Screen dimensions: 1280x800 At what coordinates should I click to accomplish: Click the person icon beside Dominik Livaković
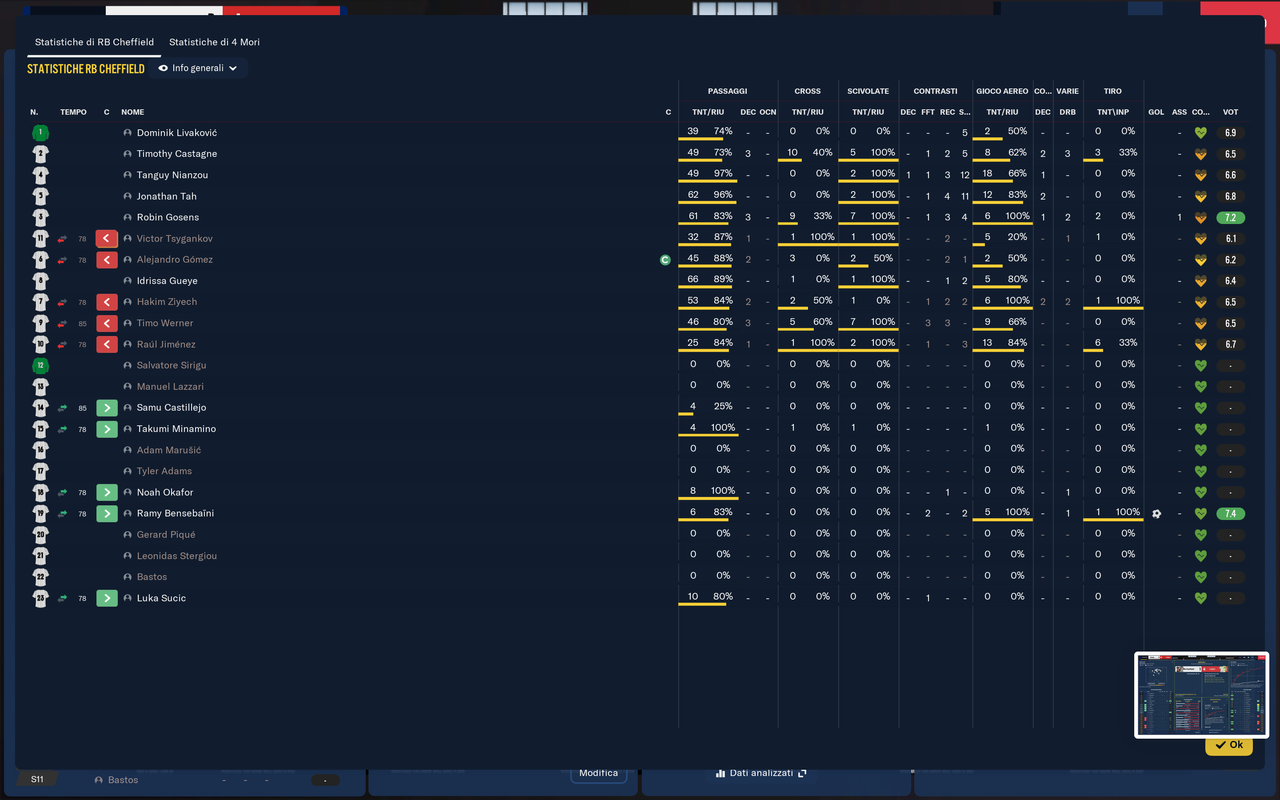coord(128,133)
